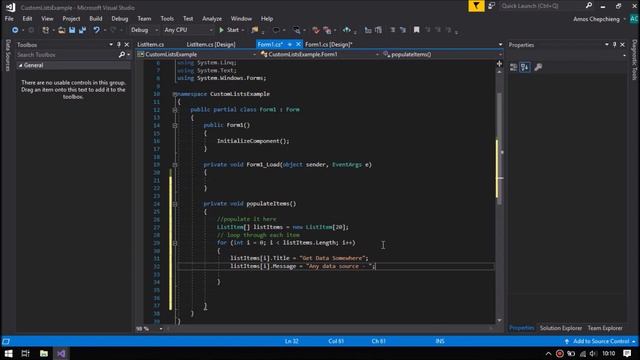The image size is (640, 360).
Task: Toggle a bookmark with the bookmark icon
Action: click(416, 30)
